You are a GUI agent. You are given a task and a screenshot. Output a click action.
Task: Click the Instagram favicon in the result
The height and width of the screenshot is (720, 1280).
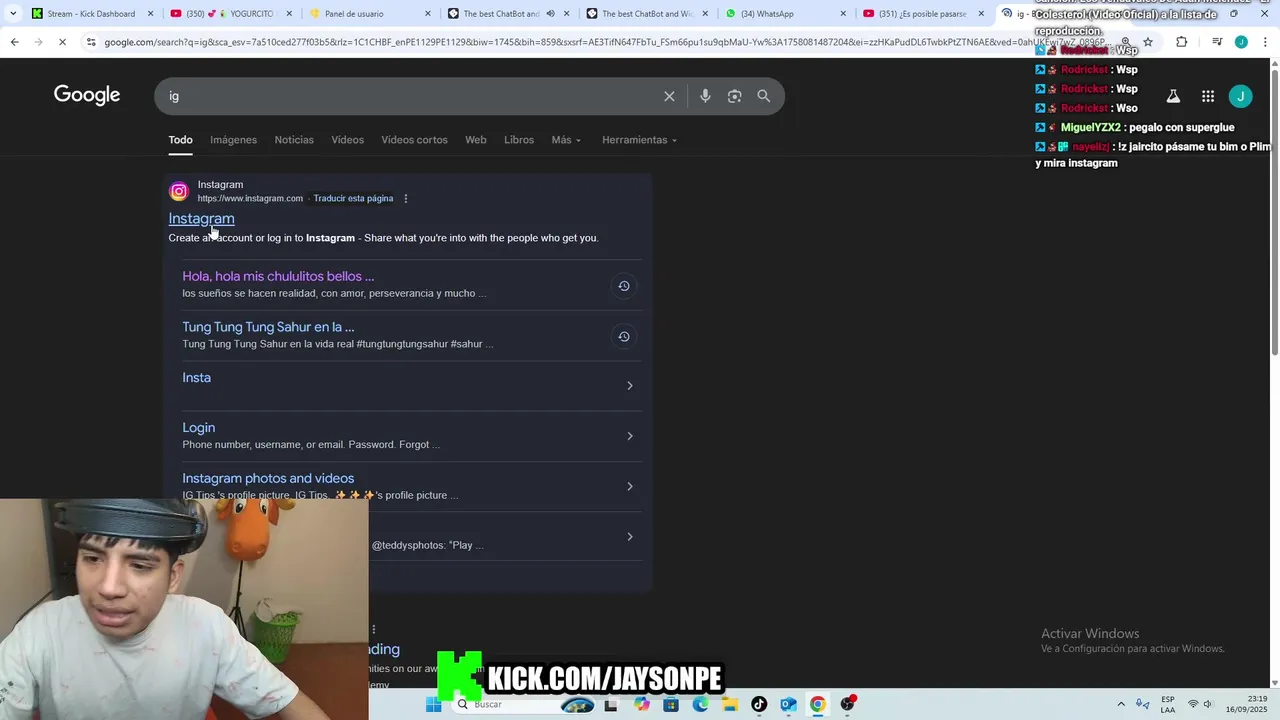[x=178, y=191]
